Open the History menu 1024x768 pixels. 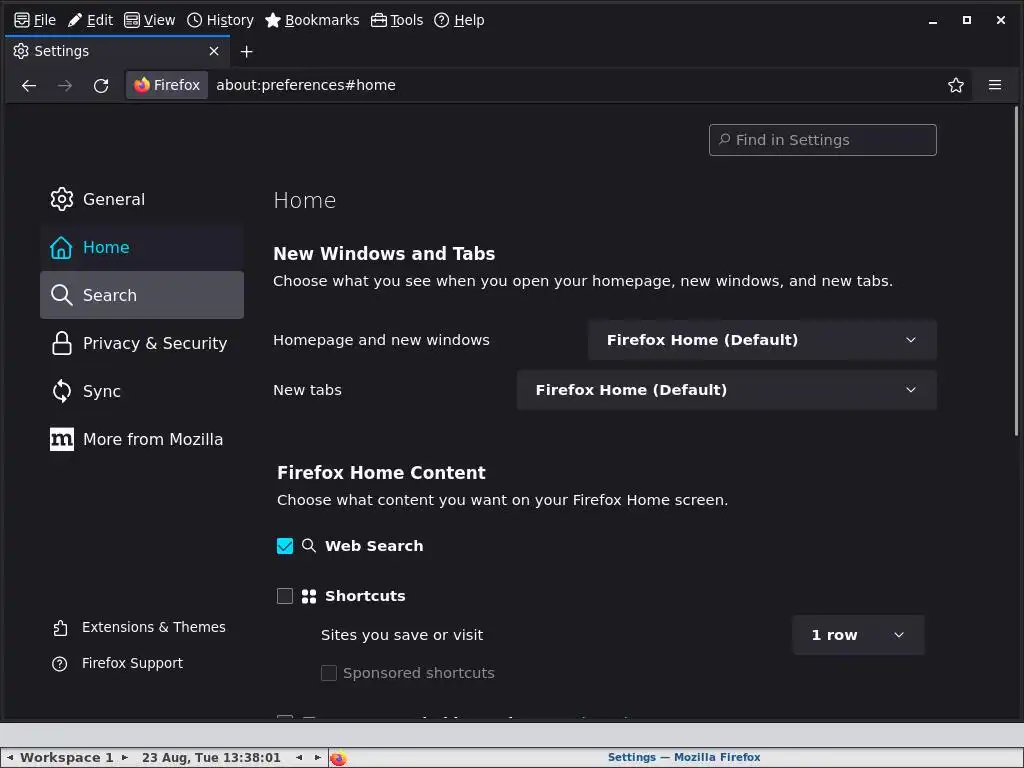tap(220, 20)
